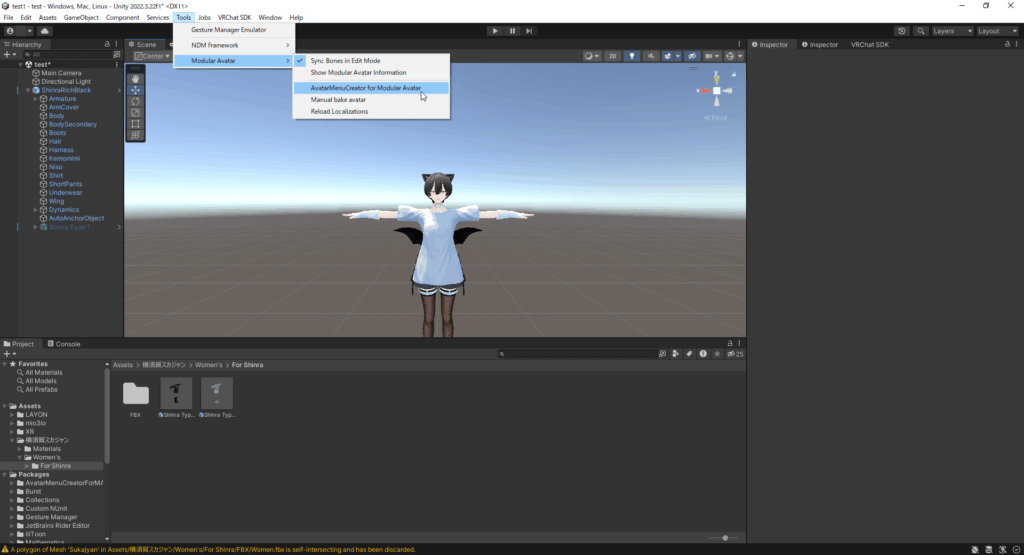
Task: Collapse the ShinraRichBlack object
Action: point(28,90)
